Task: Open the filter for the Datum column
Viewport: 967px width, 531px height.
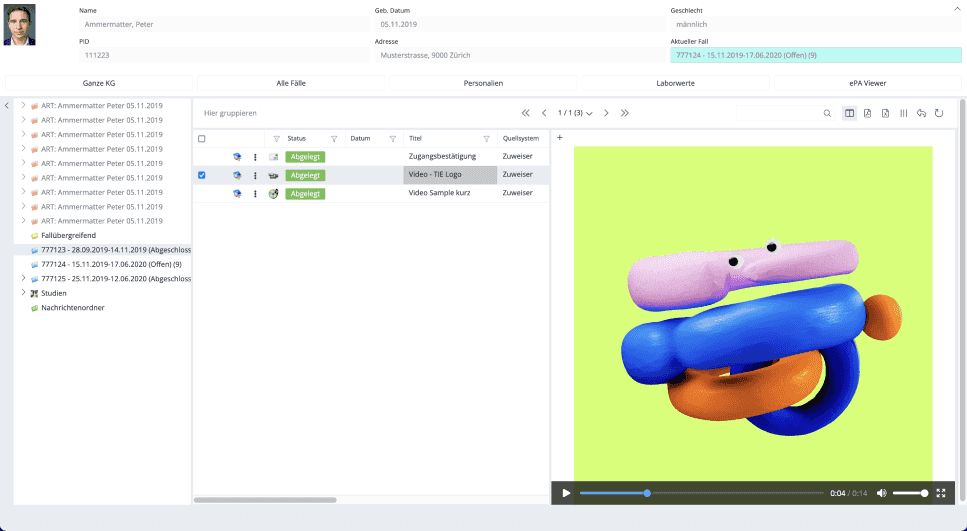Action: pyautogui.click(x=393, y=139)
